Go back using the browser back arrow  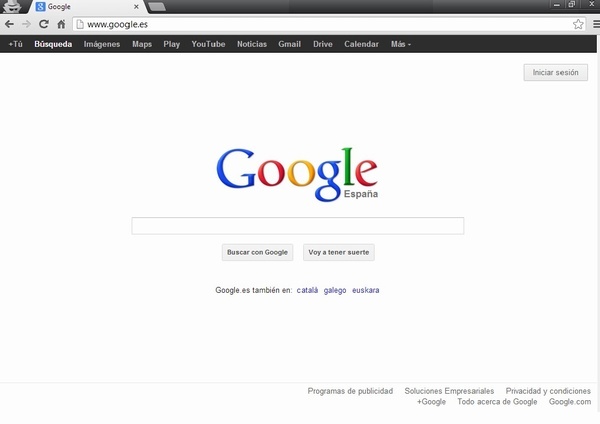pos(9,24)
